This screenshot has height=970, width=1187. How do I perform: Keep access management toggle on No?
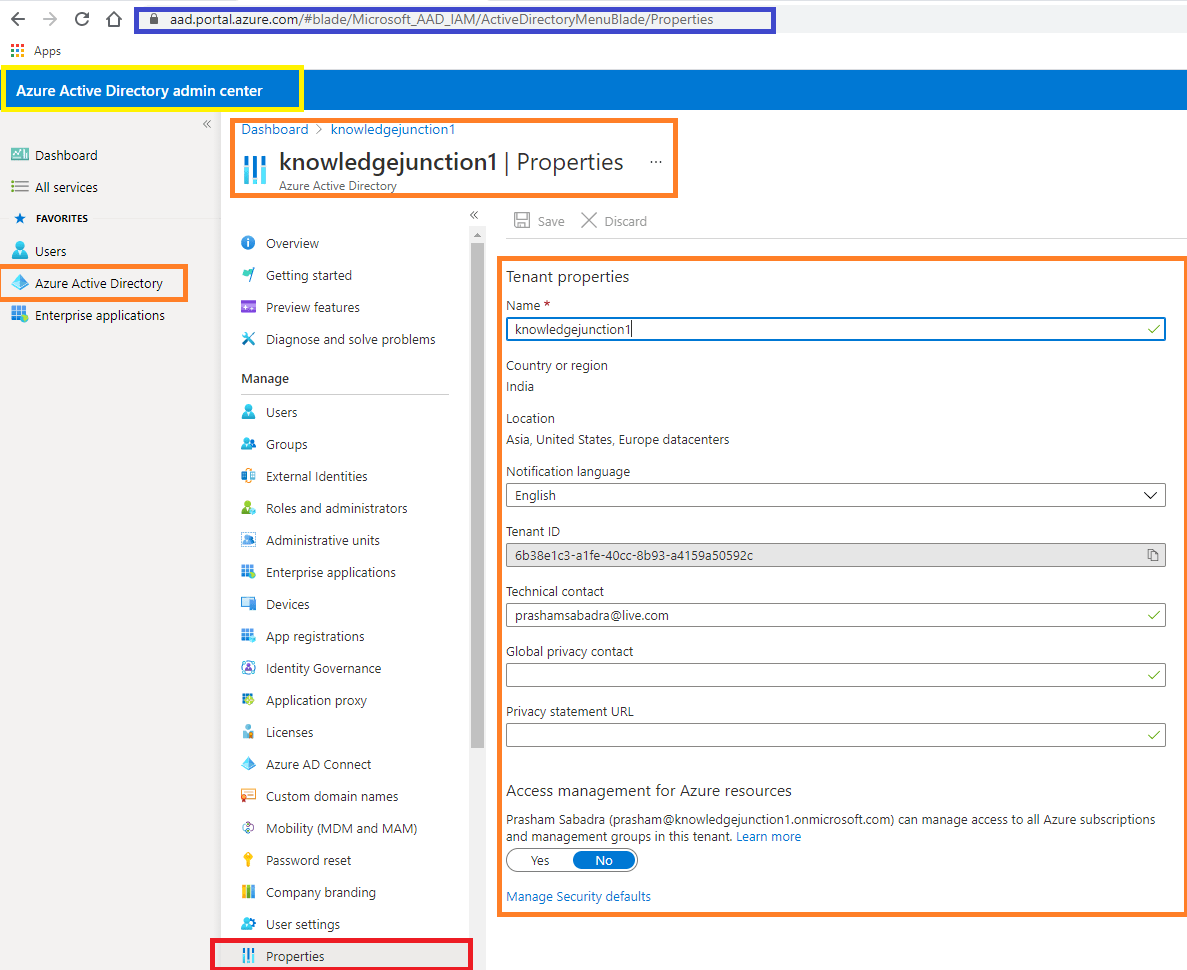(x=602, y=860)
